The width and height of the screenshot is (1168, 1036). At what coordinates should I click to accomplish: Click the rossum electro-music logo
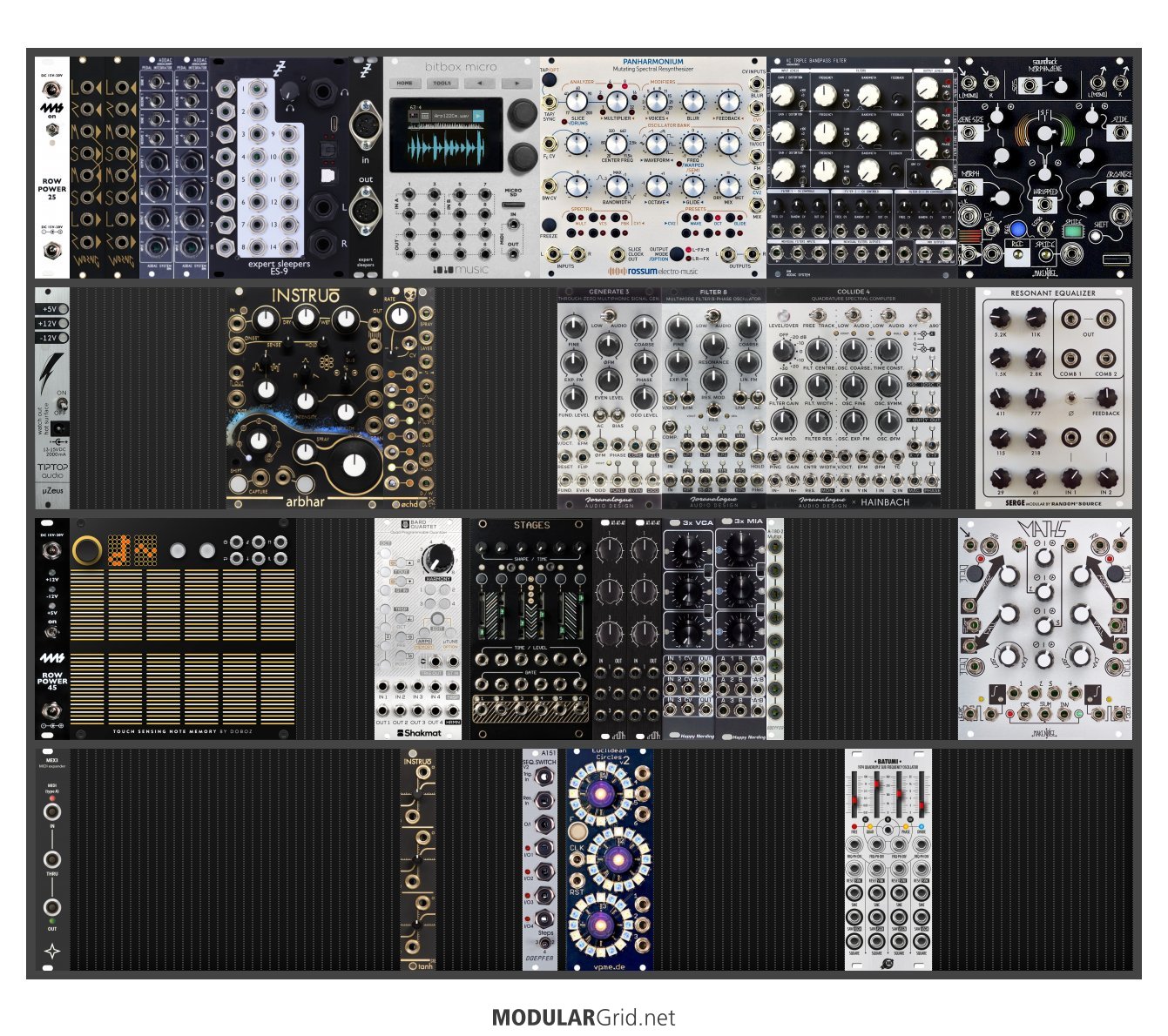pyautogui.click(x=653, y=271)
